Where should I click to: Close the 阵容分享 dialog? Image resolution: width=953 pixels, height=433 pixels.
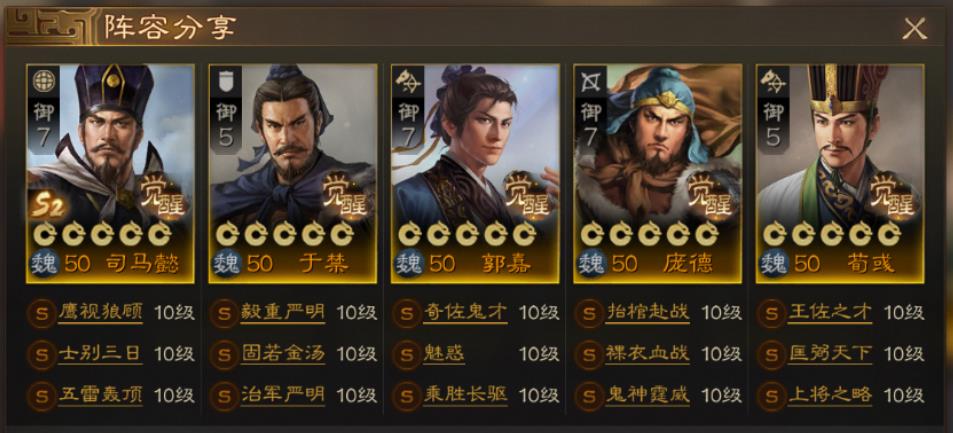[914, 29]
